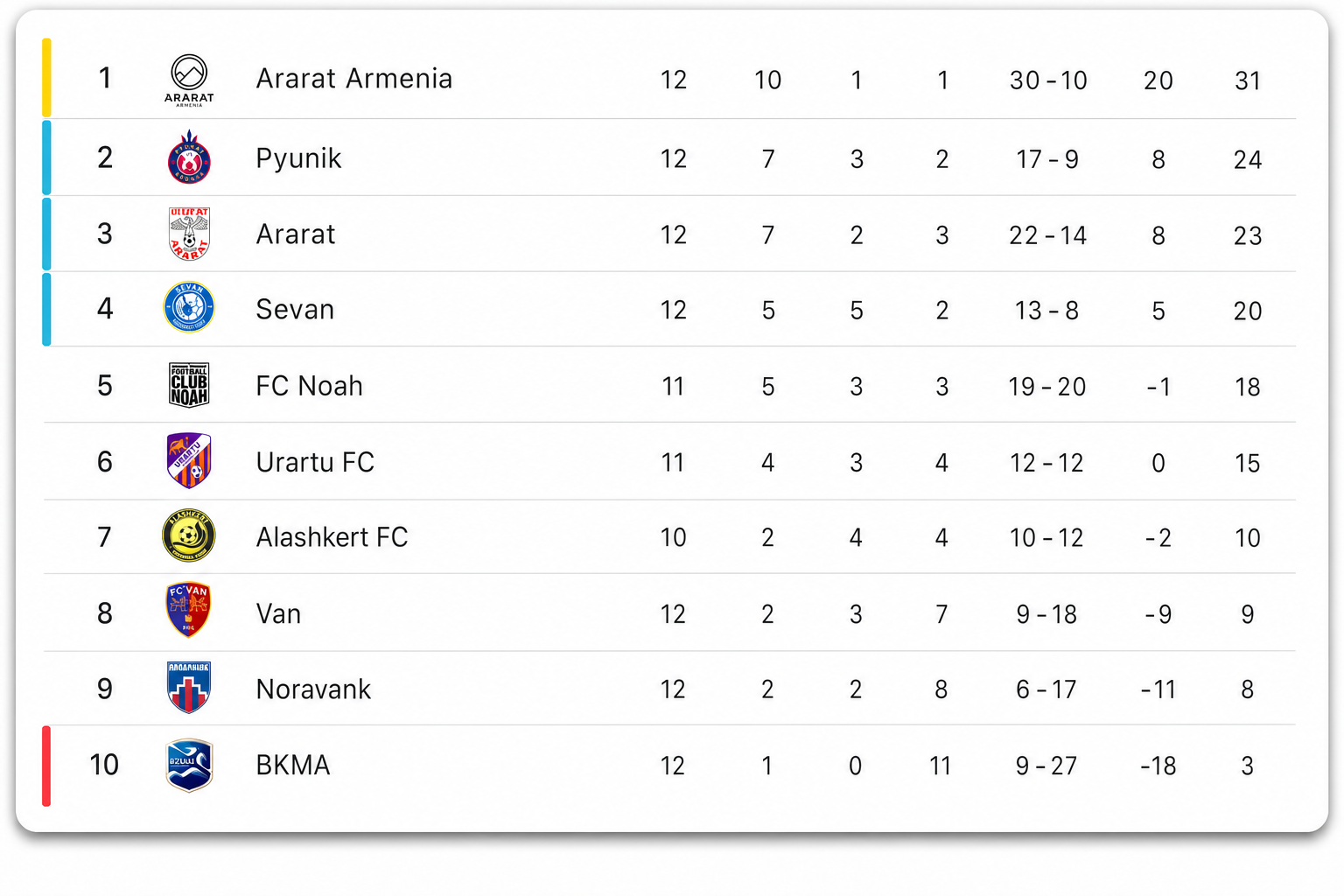
Task: Click the Sevan blue round badge
Action: coord(189,307)
